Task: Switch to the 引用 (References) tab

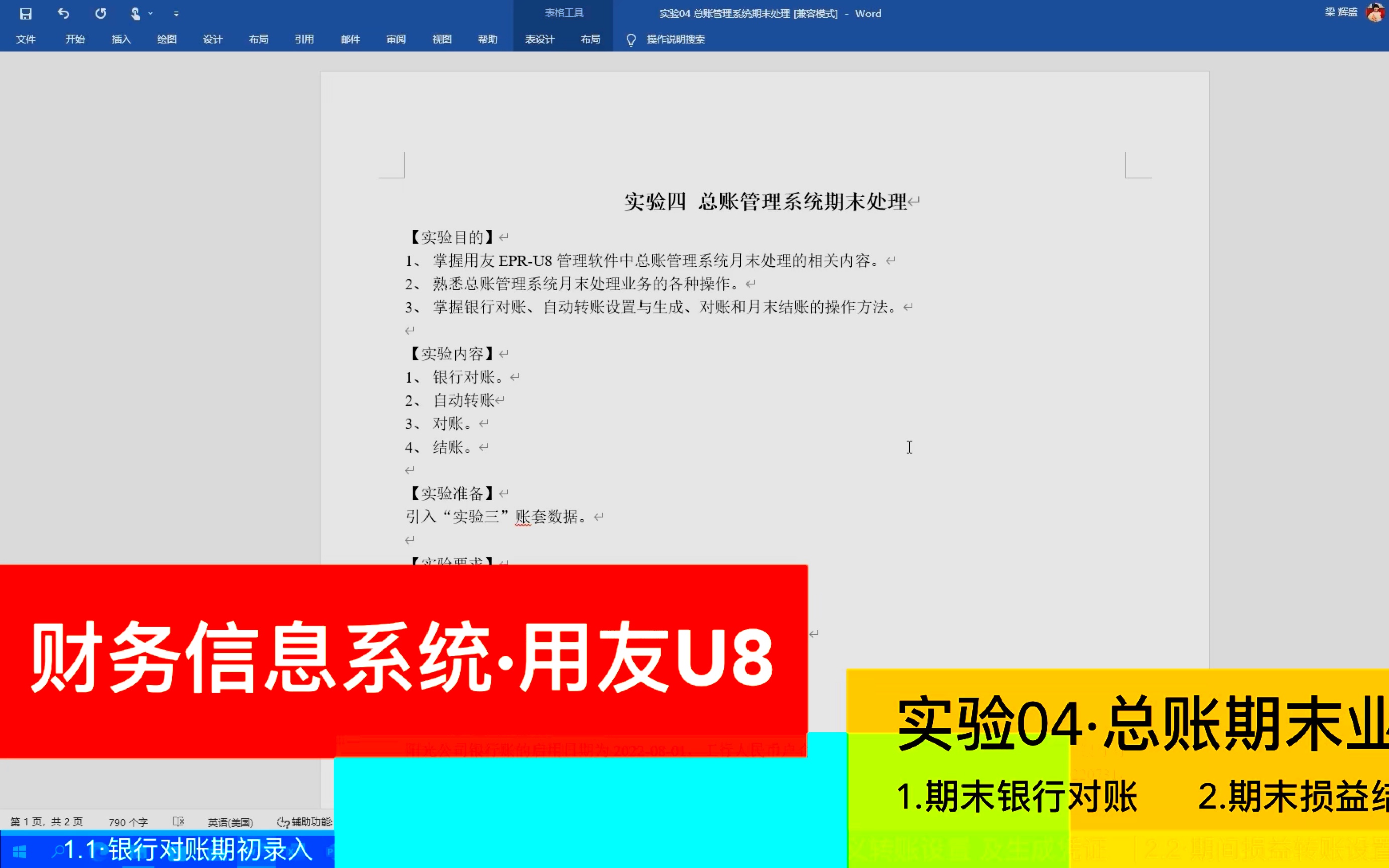Action: [305, 39]
